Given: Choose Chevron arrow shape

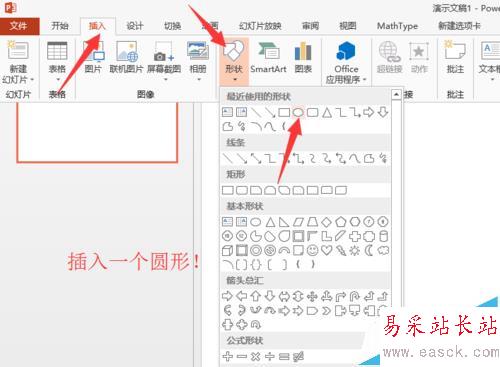Looking at the screenshot, I should (326, 311).
